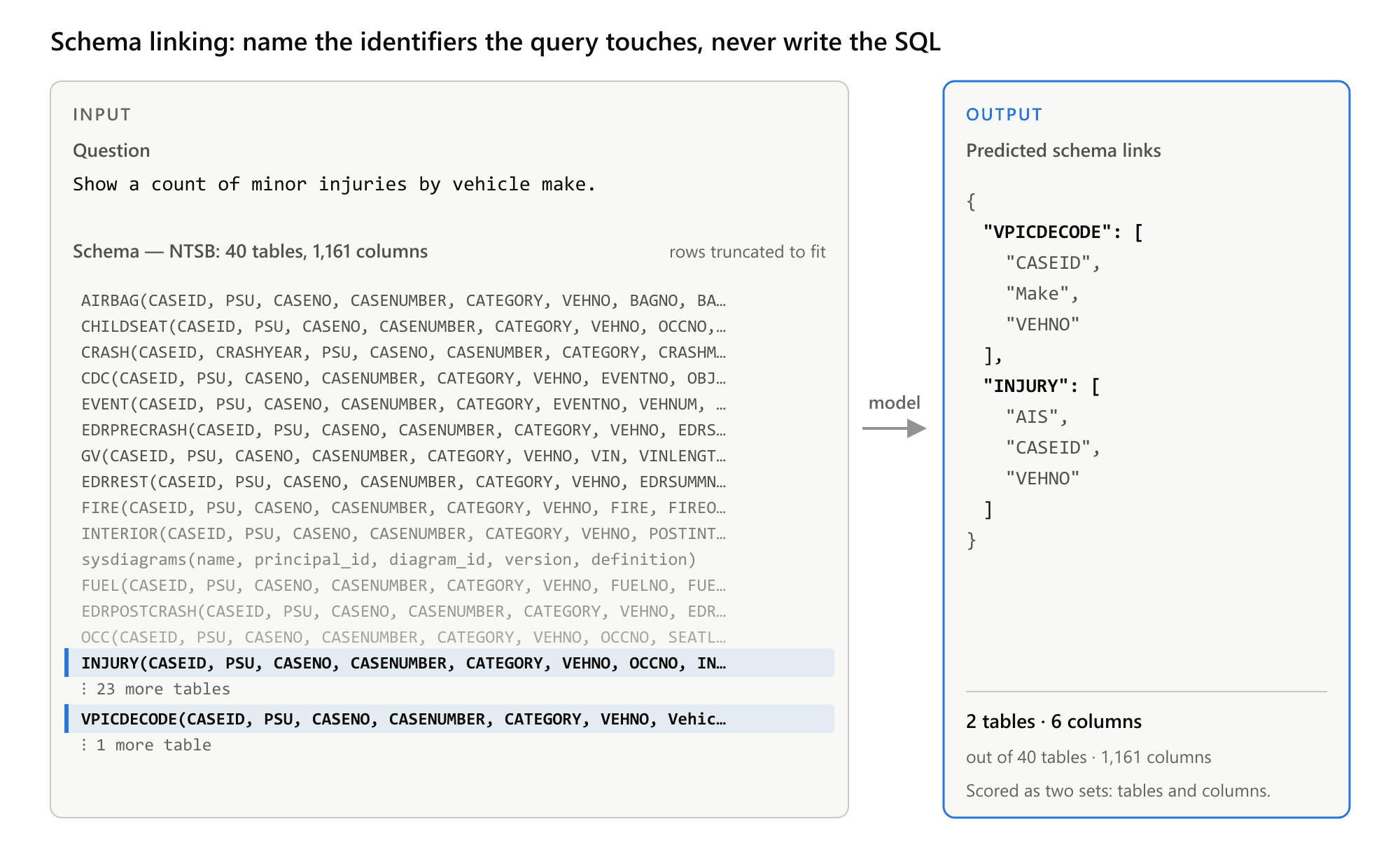Click the 2 tables · 6 columns summary
This screenshot has width=1400, height=868.
tap(1053, 722)
